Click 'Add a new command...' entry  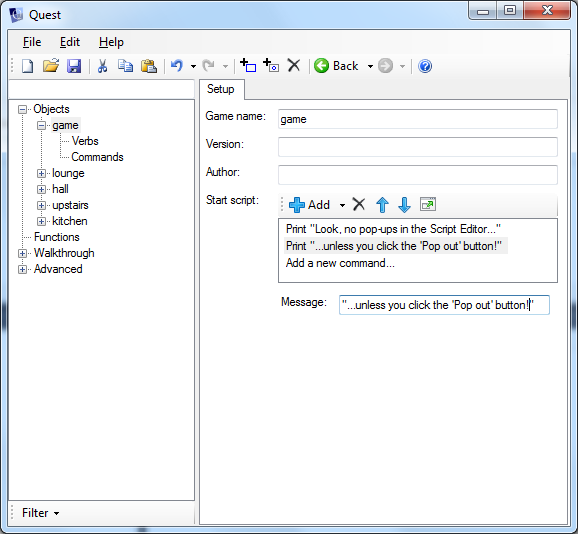click(340, 263)
